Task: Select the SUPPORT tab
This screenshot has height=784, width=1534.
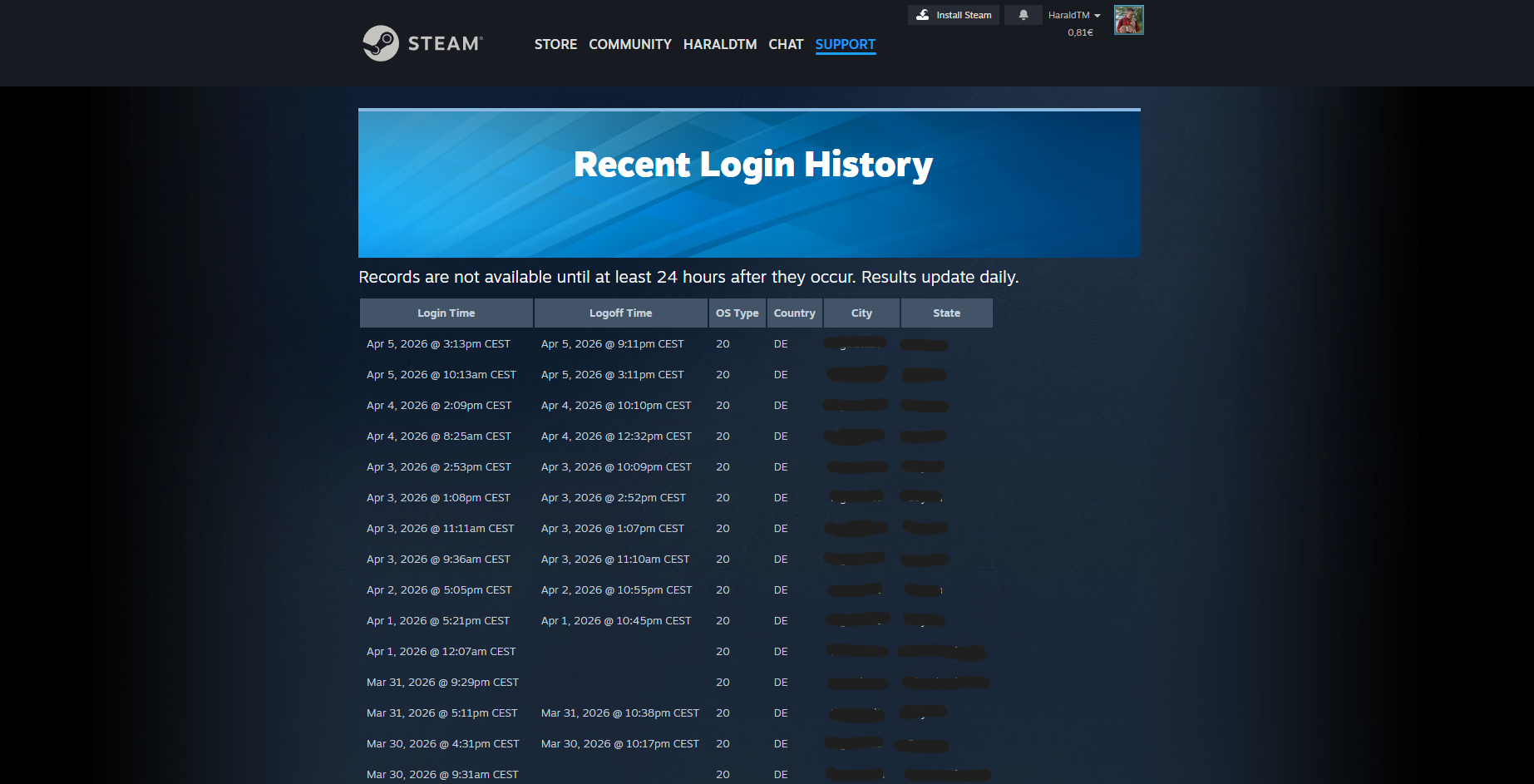Action: [845, 45]
